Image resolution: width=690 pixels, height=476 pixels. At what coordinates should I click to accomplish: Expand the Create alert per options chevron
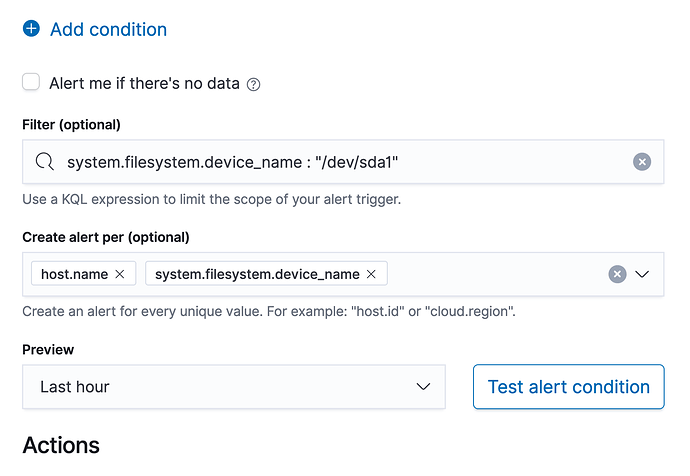[x=643, y=274]
